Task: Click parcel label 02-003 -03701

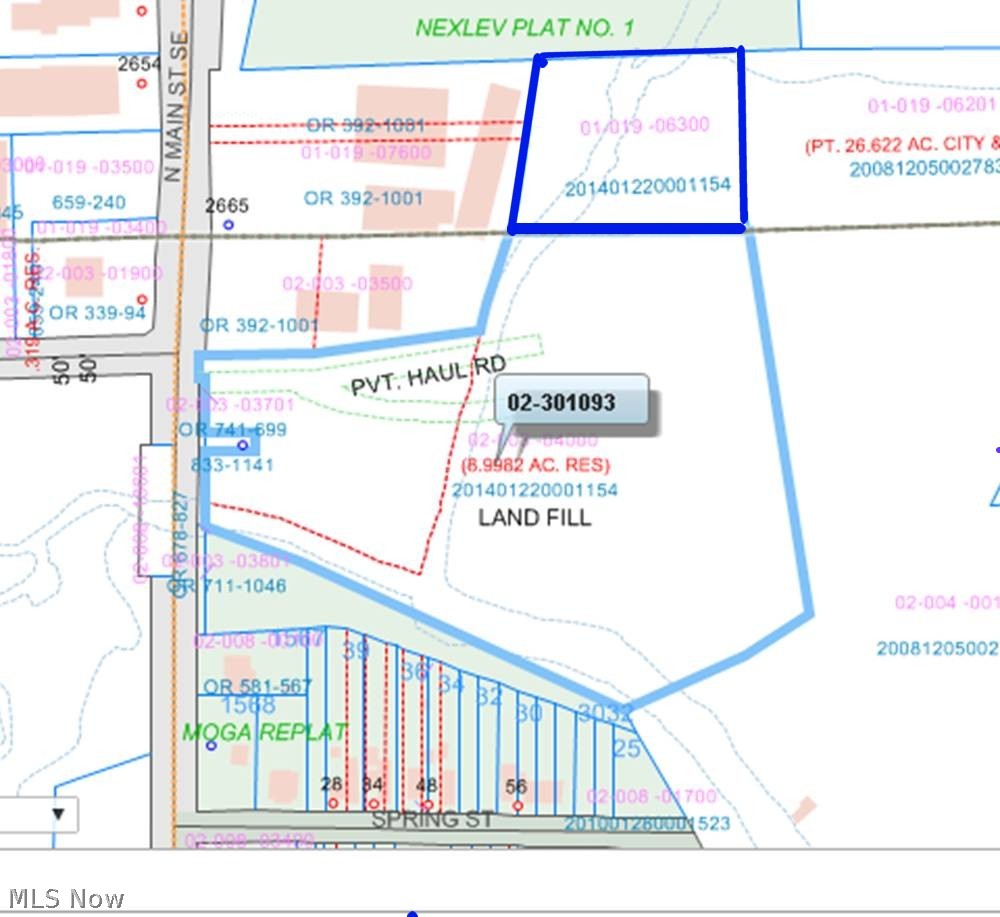Action: (x=230, y=404)
